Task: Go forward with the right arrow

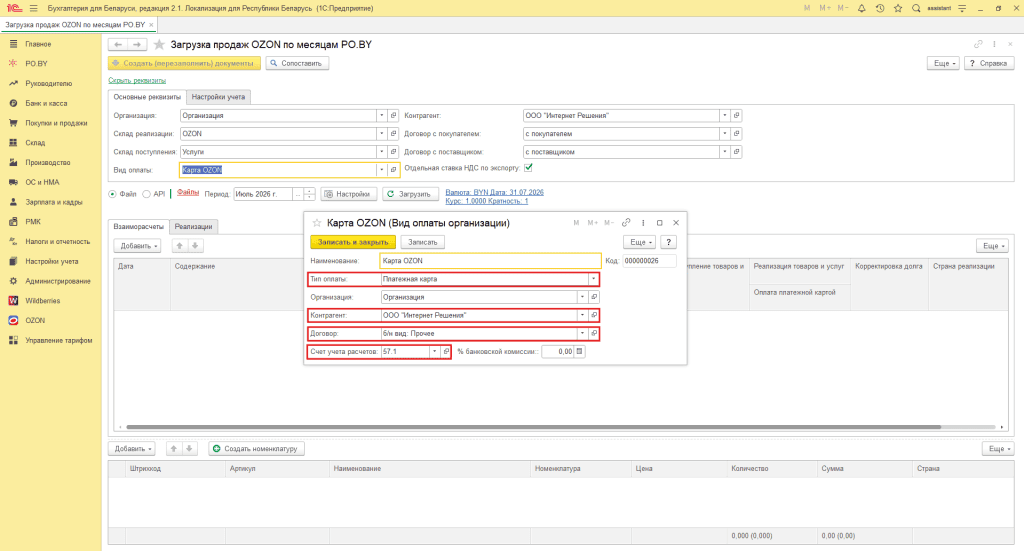Action: (x=136, y=44)
